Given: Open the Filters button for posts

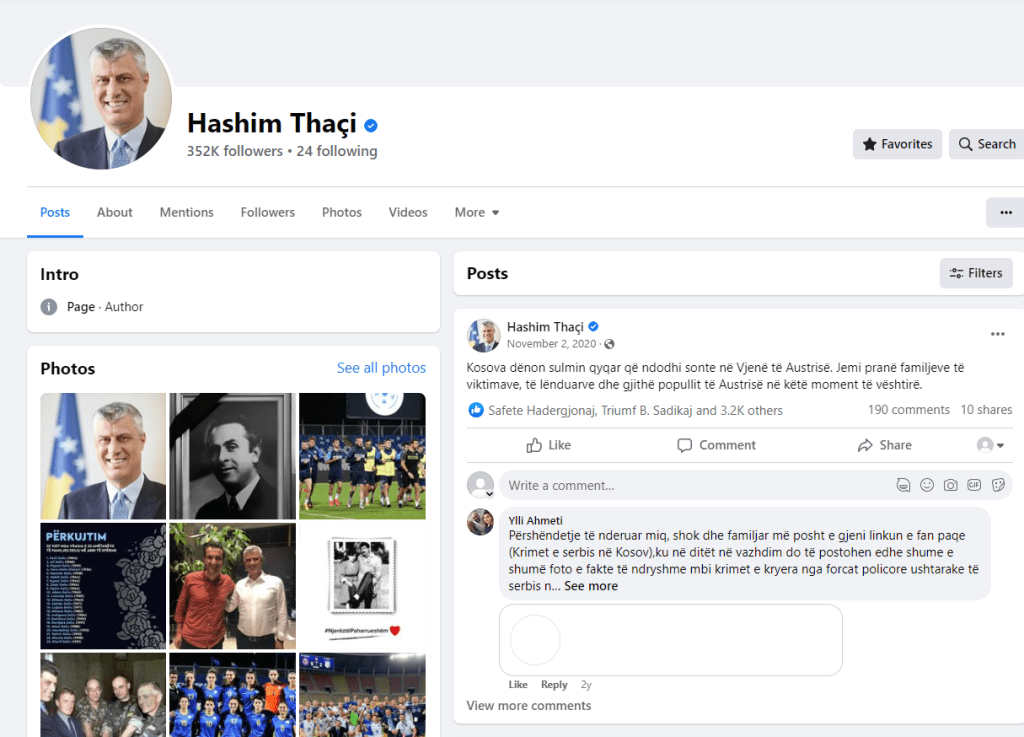Looking at the screenshot, I should point(976,273).
